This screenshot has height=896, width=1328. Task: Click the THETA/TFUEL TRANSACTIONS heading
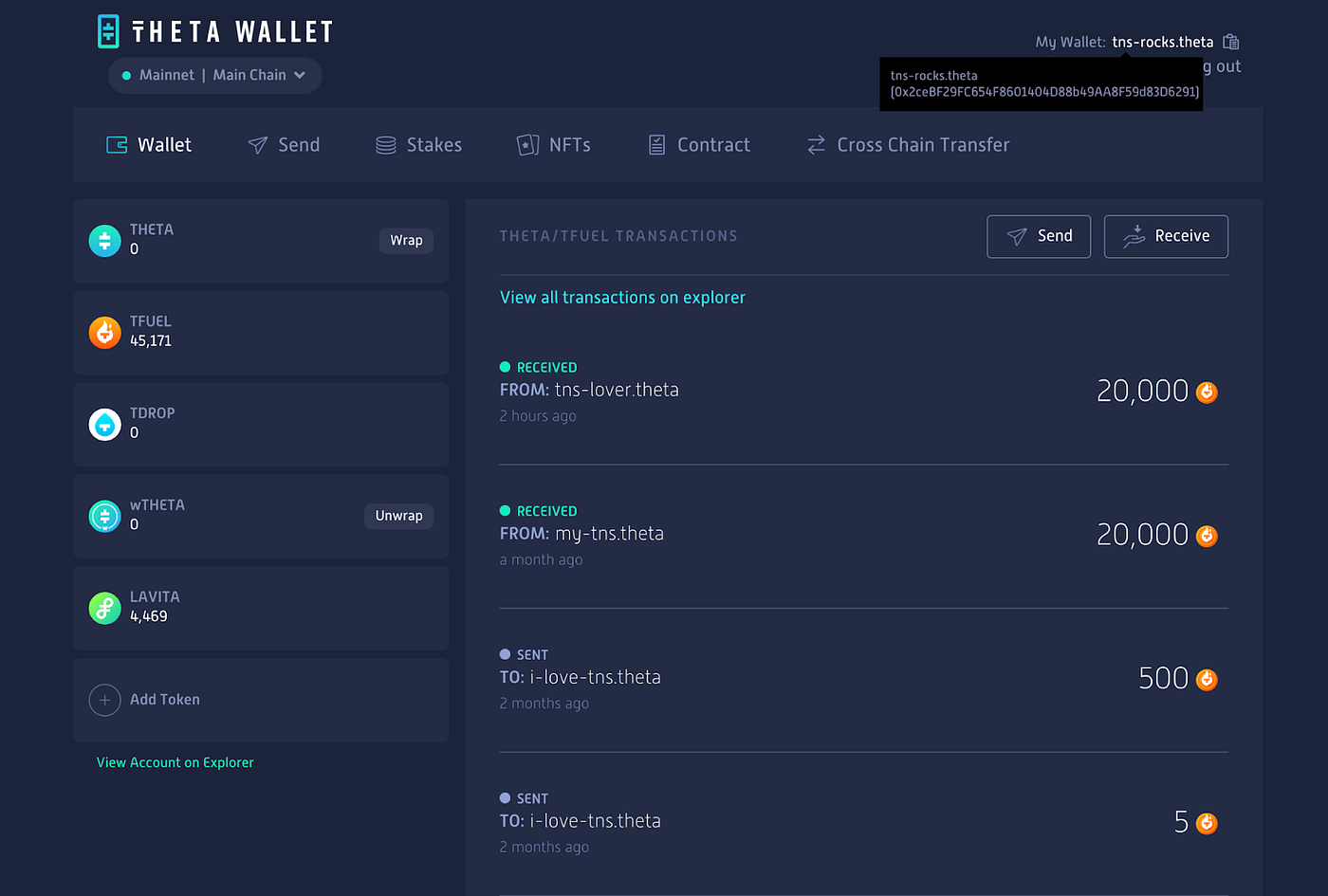click(x=618, y=236)
